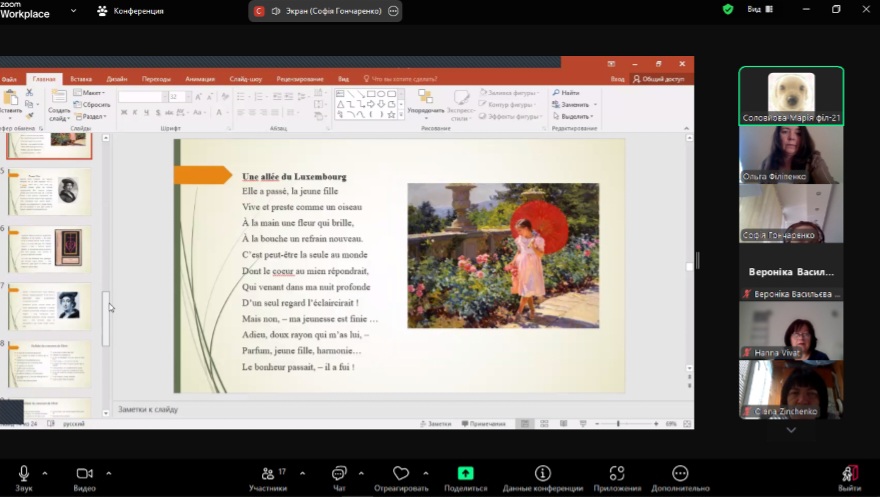This screenshot has width=880, height=497.
Task: Click slide sorter view icon in status bar
Action: tap(544, 424)
